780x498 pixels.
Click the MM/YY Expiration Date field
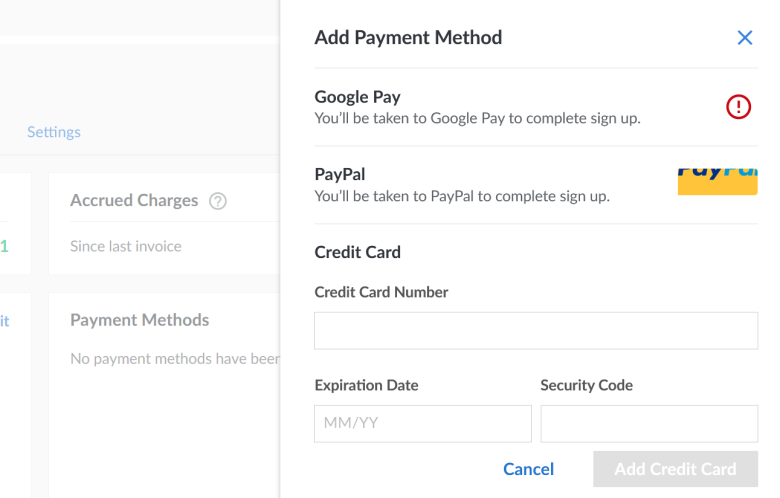pyautogui.click(x=423, y=423)
